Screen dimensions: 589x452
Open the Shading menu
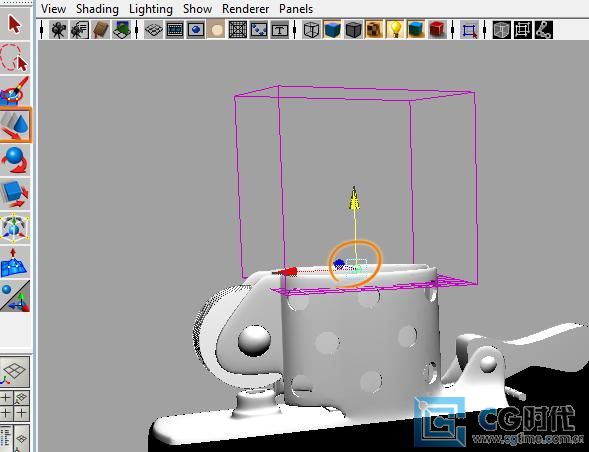point(97,9)
